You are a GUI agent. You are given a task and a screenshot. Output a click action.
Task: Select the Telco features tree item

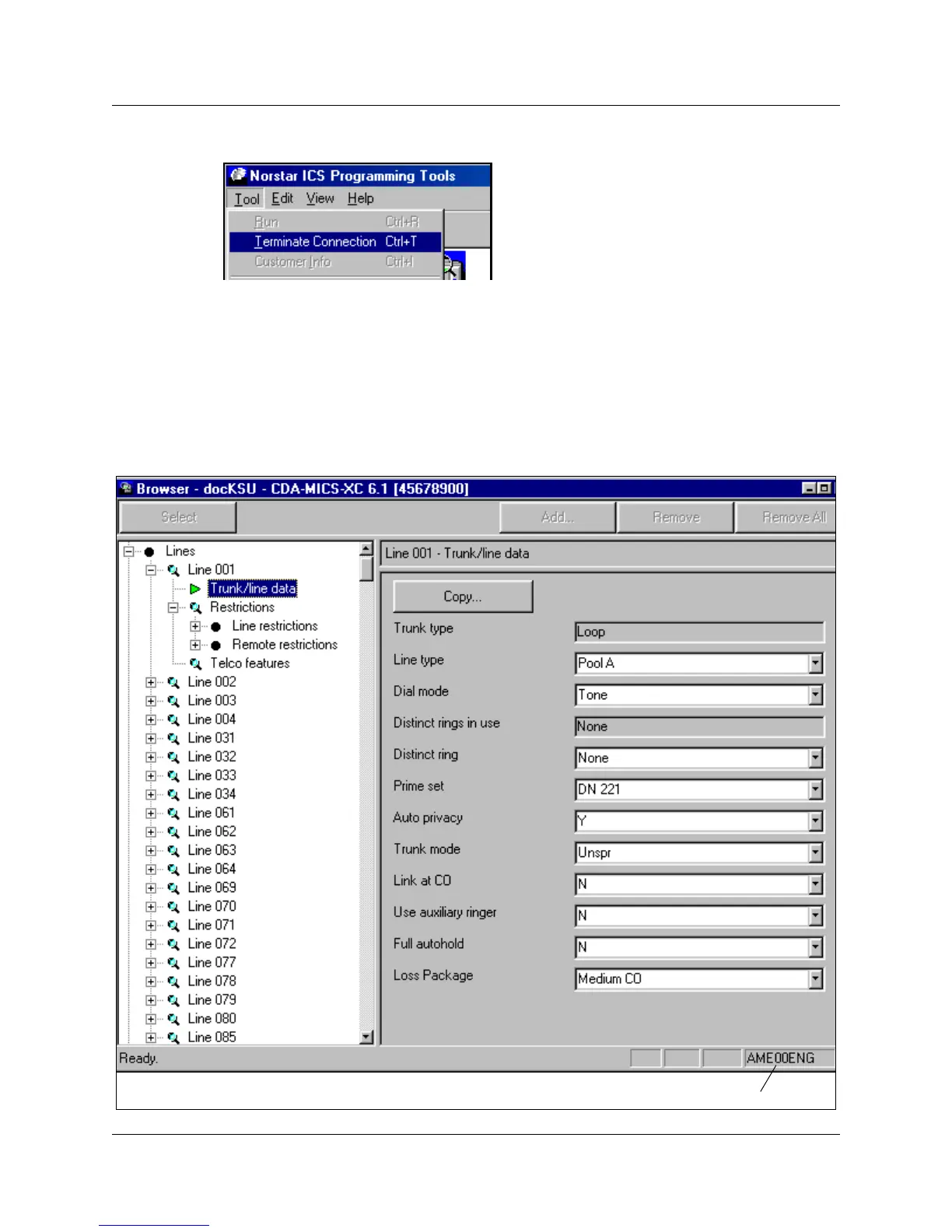tap(250, 663)
